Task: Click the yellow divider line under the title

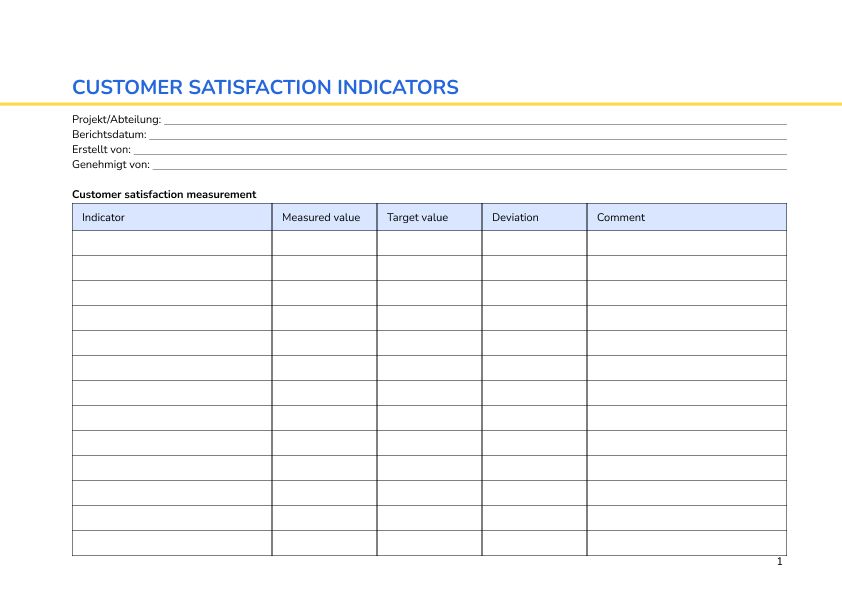Action: pos(421,102)
